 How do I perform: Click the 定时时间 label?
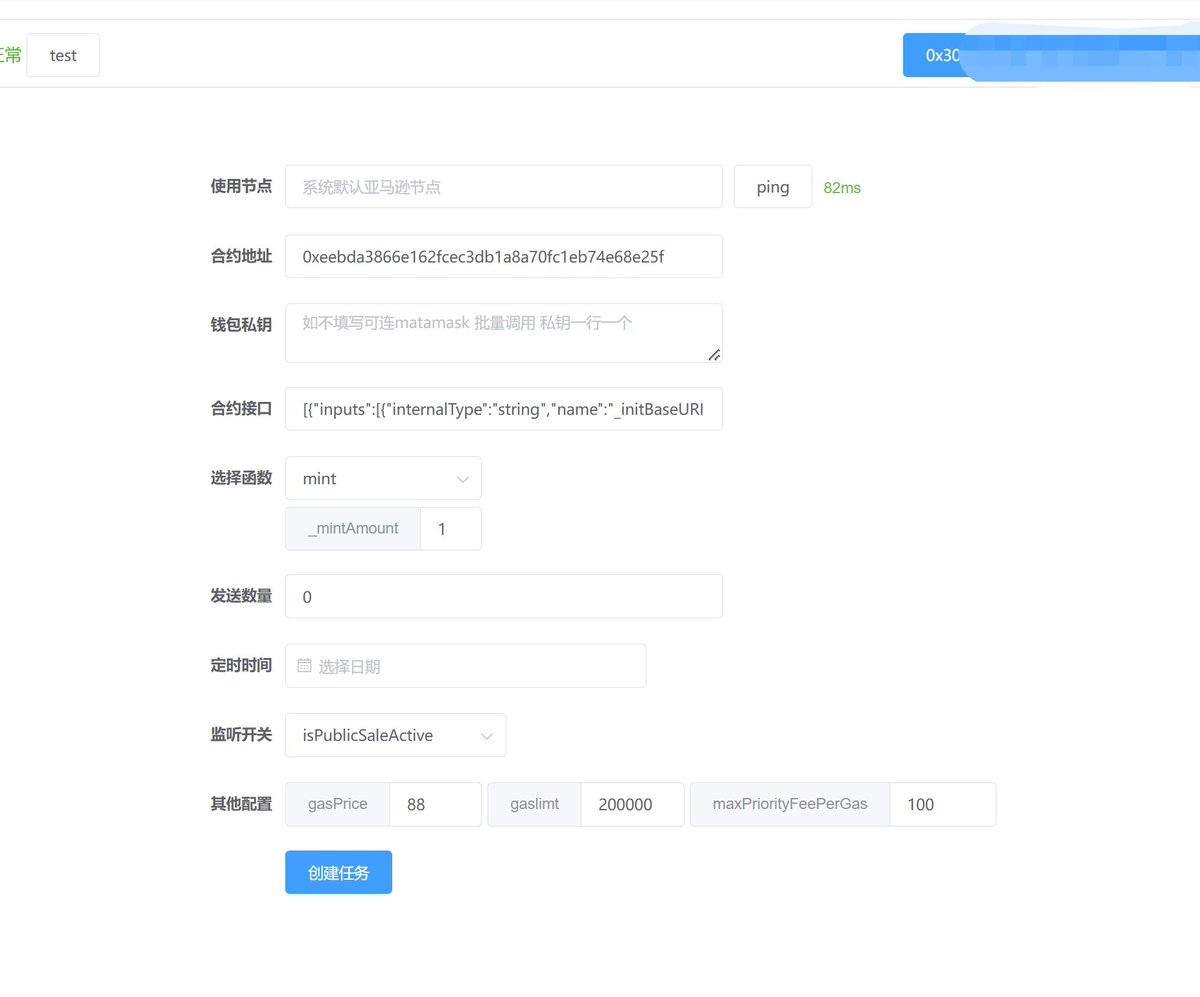241,665
